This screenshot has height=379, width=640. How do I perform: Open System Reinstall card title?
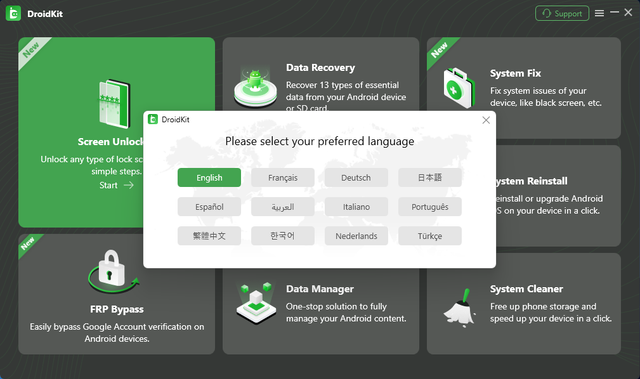532,181
